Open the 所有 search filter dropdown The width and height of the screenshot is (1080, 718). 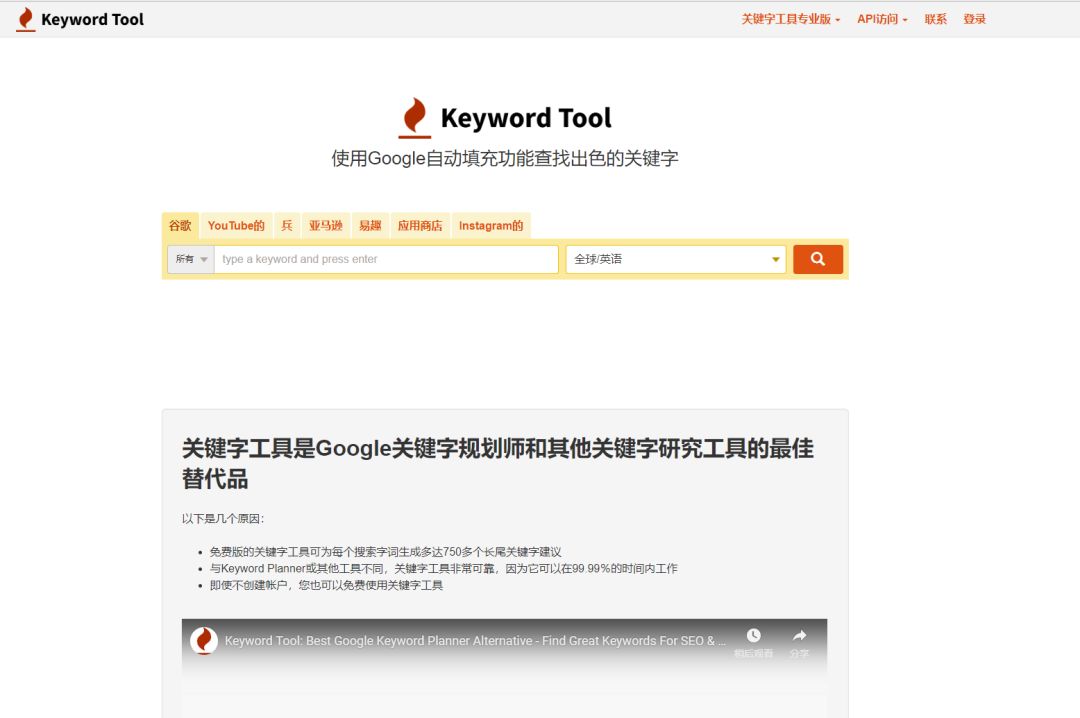(x=191, y=259)
